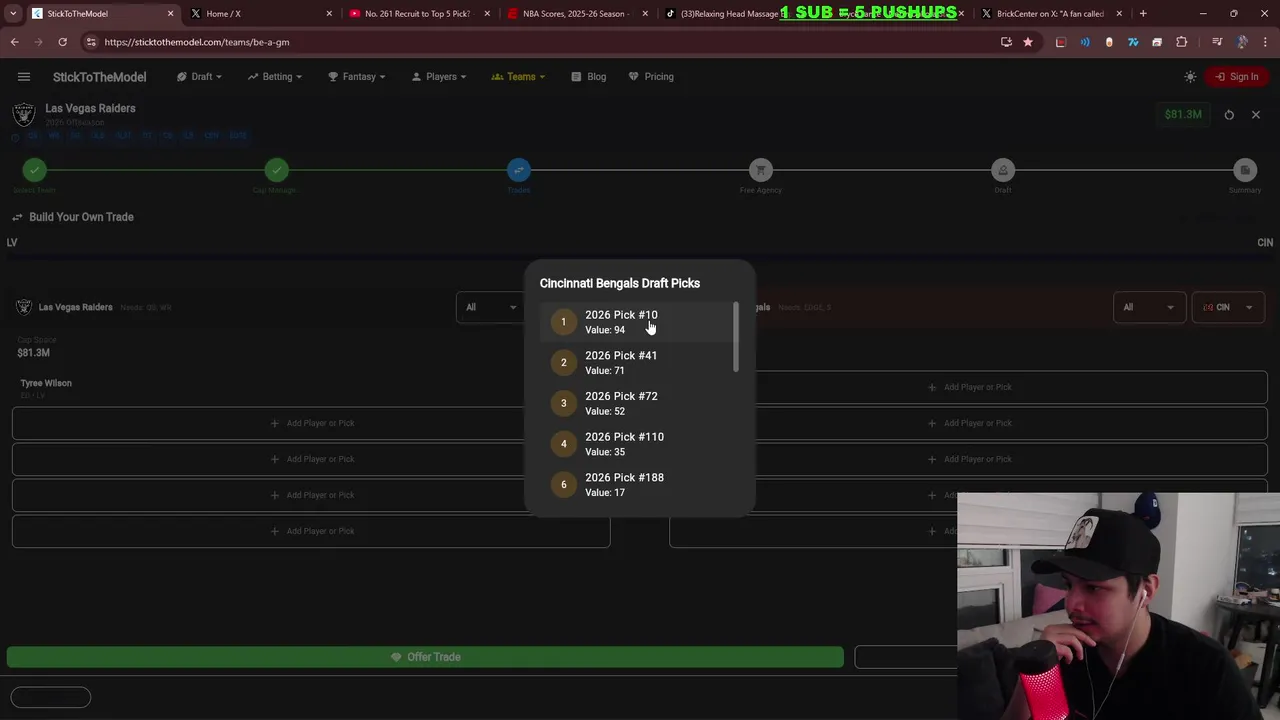Click the bookmark star icon
This screenshot has width=1280, height=720.
(x=1028, y=42)
